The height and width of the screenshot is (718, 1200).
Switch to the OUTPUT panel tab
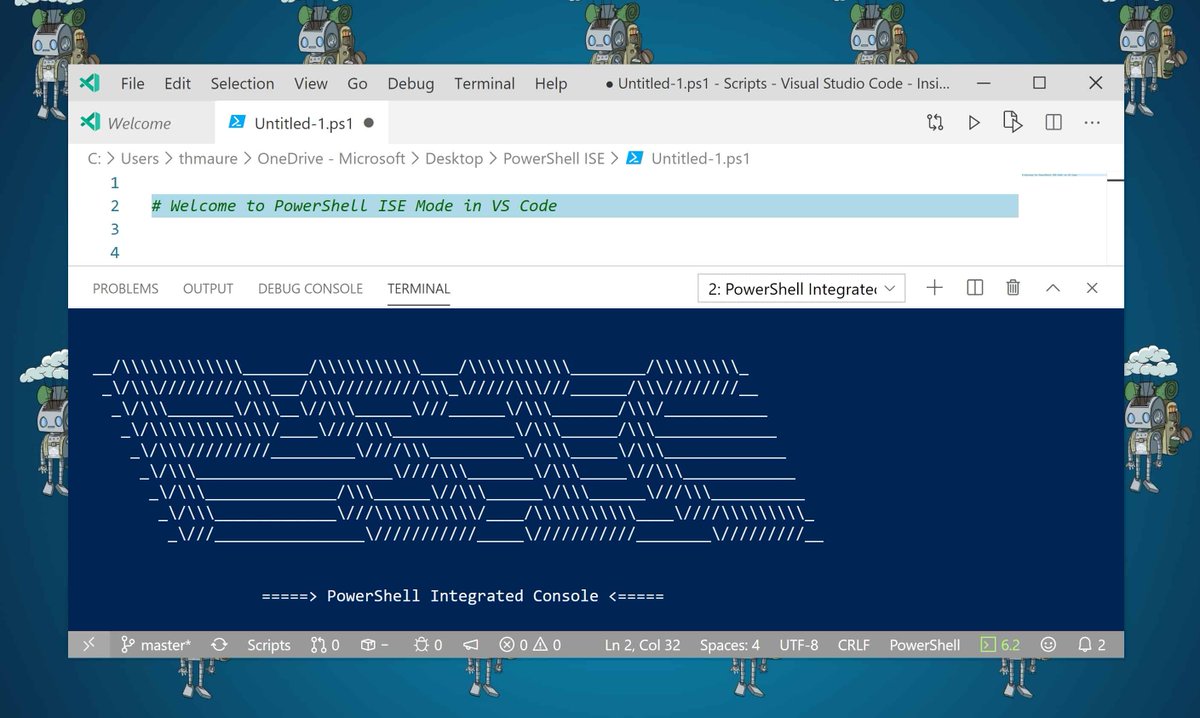click(208, 288)
